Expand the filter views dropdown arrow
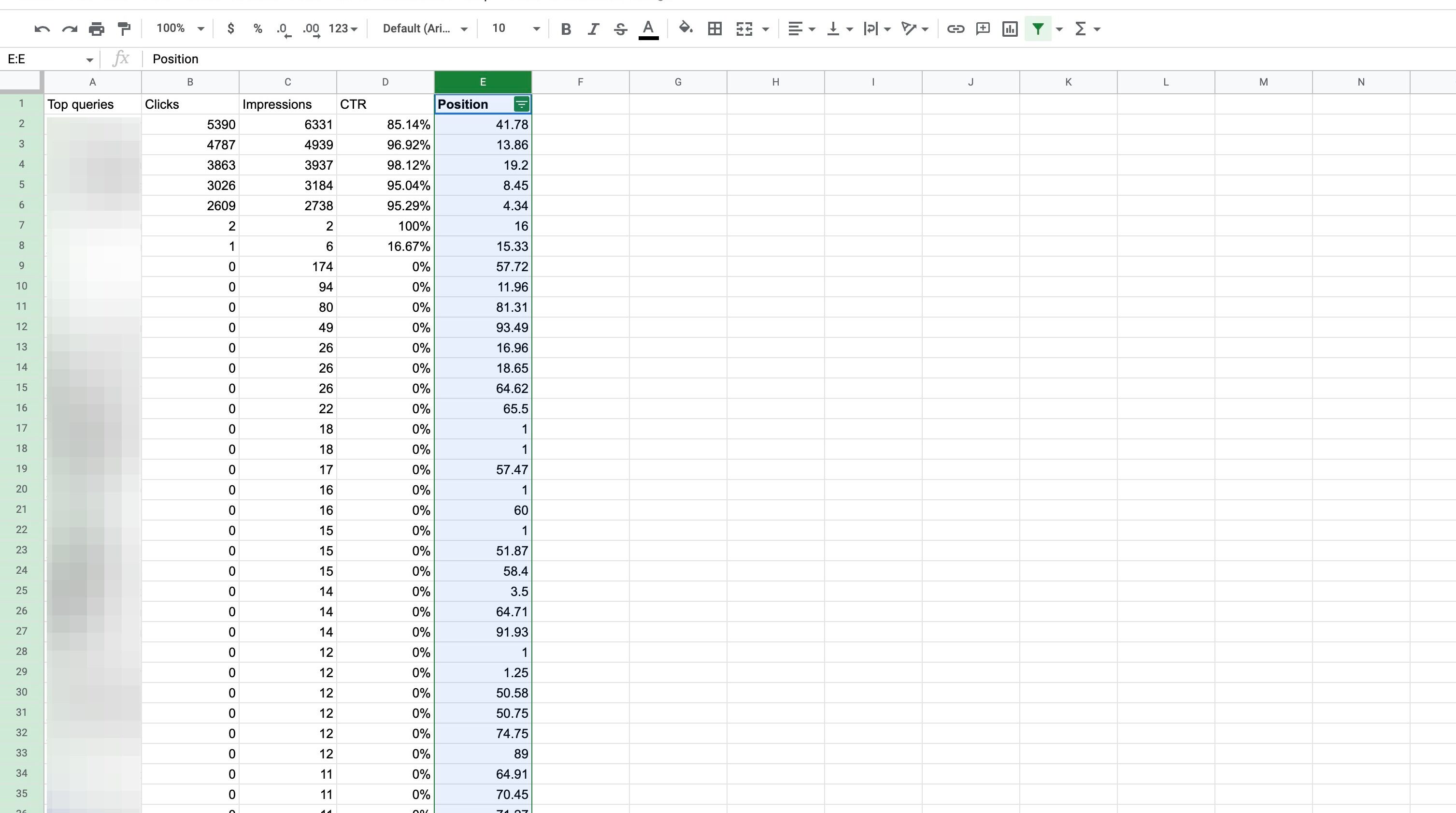This screenshot has width=1456, height=813. tap(1060, 29)
